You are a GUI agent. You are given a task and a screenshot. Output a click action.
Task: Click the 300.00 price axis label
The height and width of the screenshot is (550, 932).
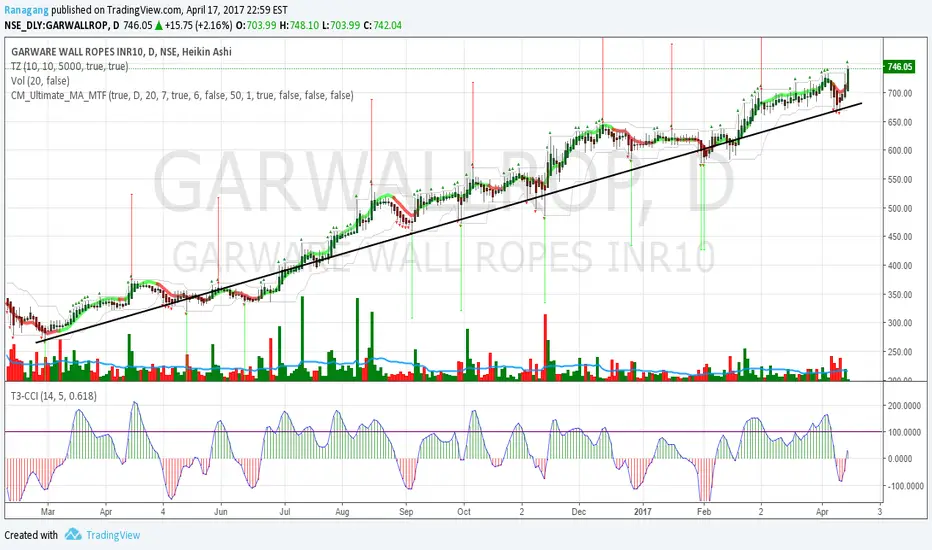[900, 323]
